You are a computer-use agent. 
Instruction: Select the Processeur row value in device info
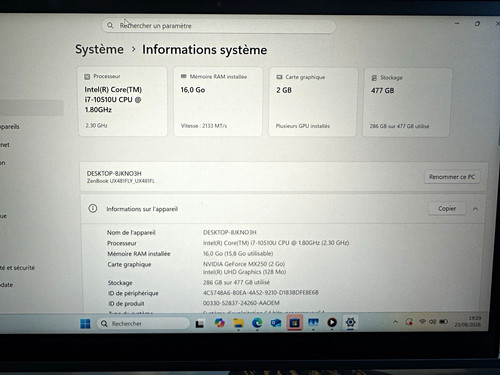pyautogui.click(x=276, y=243)
